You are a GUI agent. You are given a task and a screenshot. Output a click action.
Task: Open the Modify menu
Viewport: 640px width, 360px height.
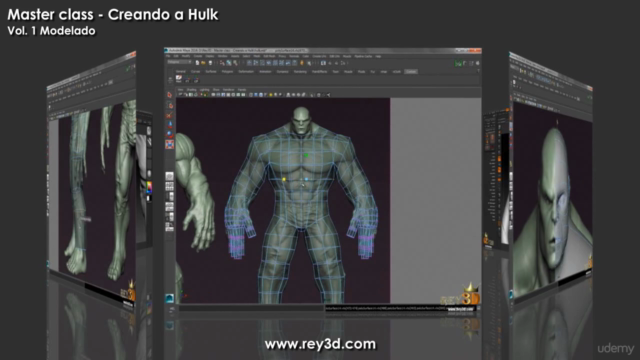[186, 56]
